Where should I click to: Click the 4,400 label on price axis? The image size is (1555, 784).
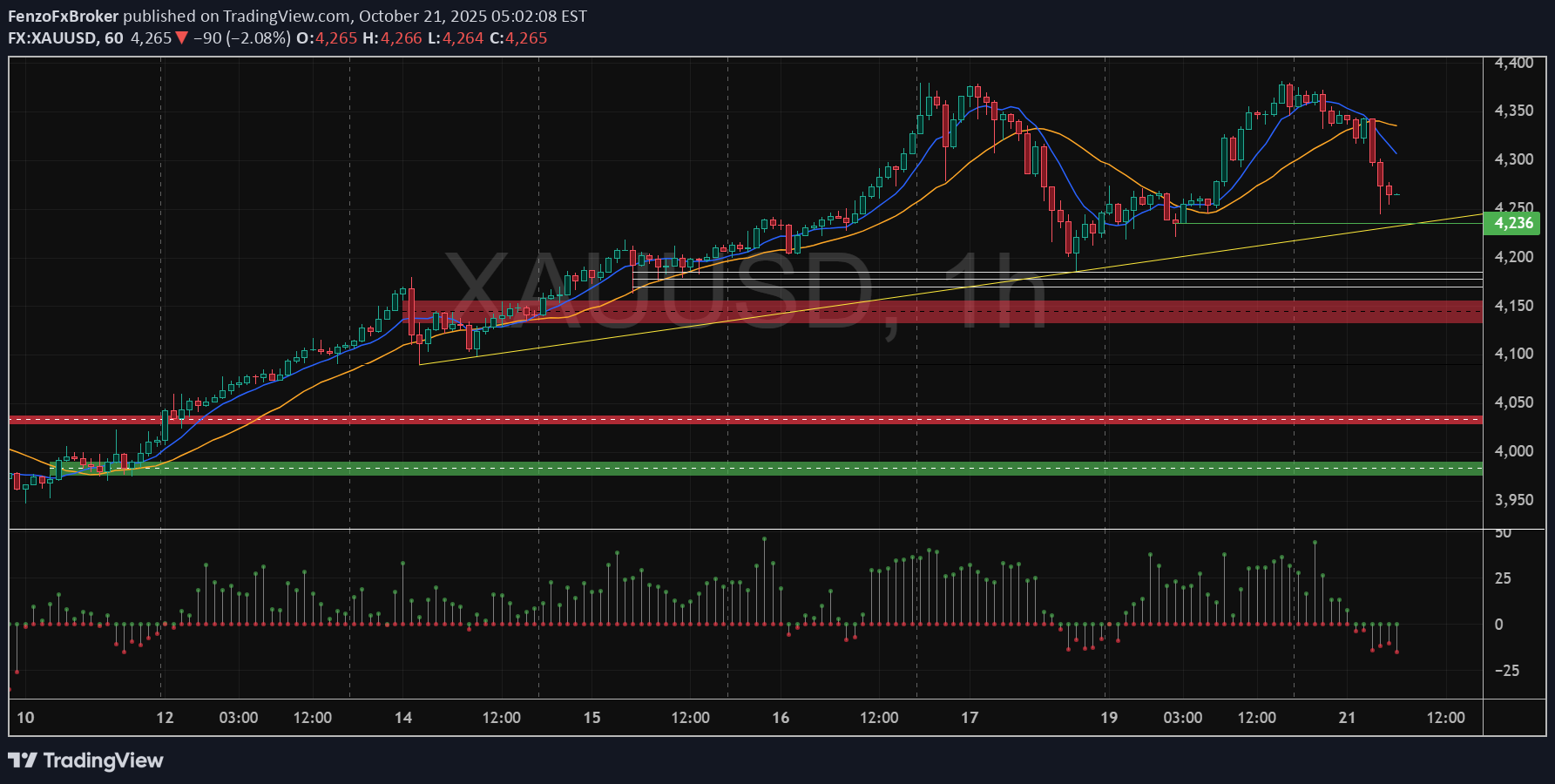pyautogui.click(x=1513, y=63)
